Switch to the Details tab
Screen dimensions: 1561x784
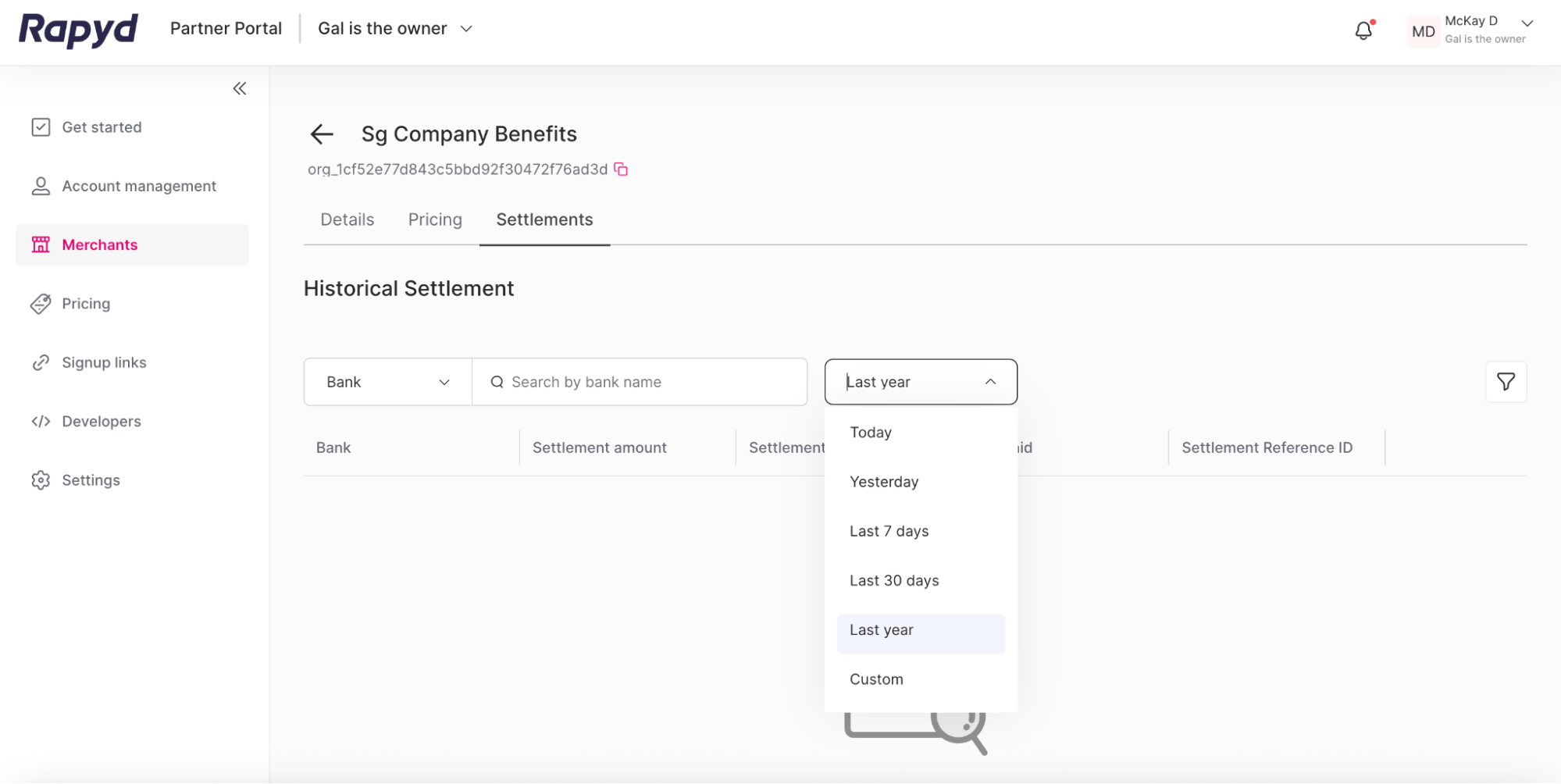click(347, 219)
